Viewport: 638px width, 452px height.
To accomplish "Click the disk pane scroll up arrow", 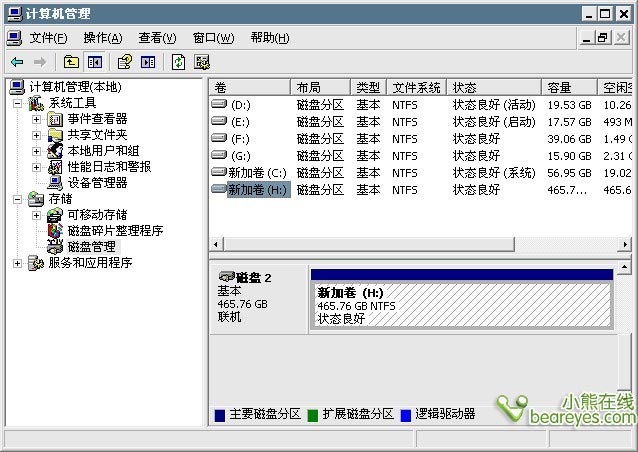I will [624, 267].
